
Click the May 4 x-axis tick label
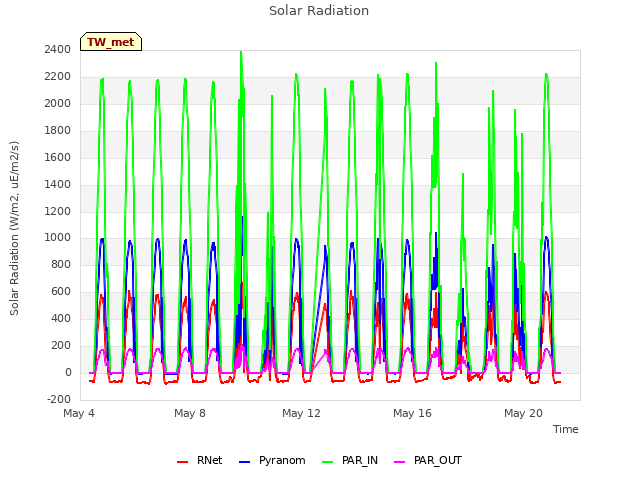(x=79, y=413)
